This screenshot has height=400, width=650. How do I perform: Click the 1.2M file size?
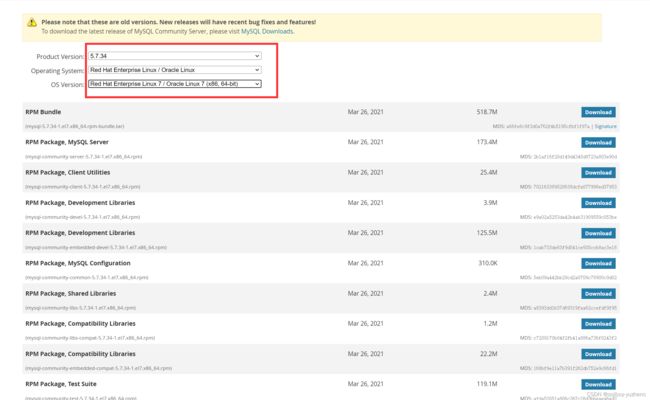click(x=490, y=324)
